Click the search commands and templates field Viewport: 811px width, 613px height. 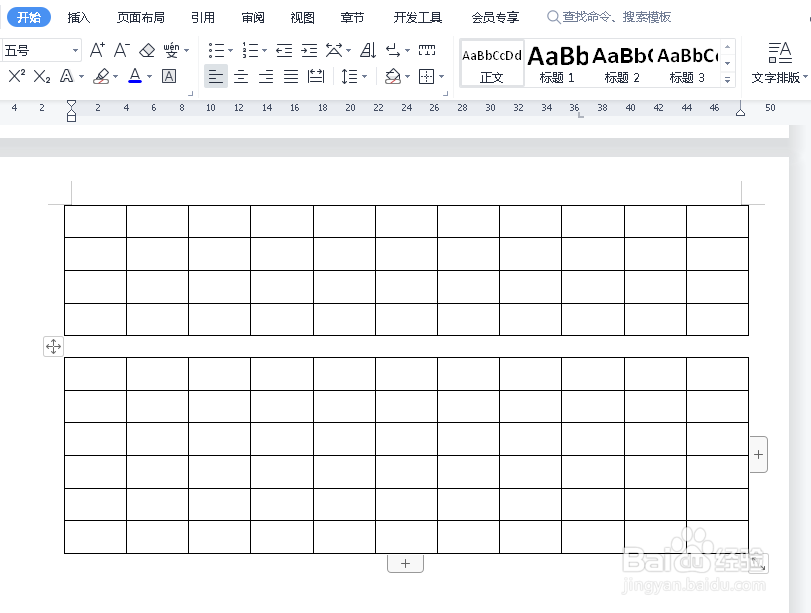pyautogui.click(x=609, y=17)
